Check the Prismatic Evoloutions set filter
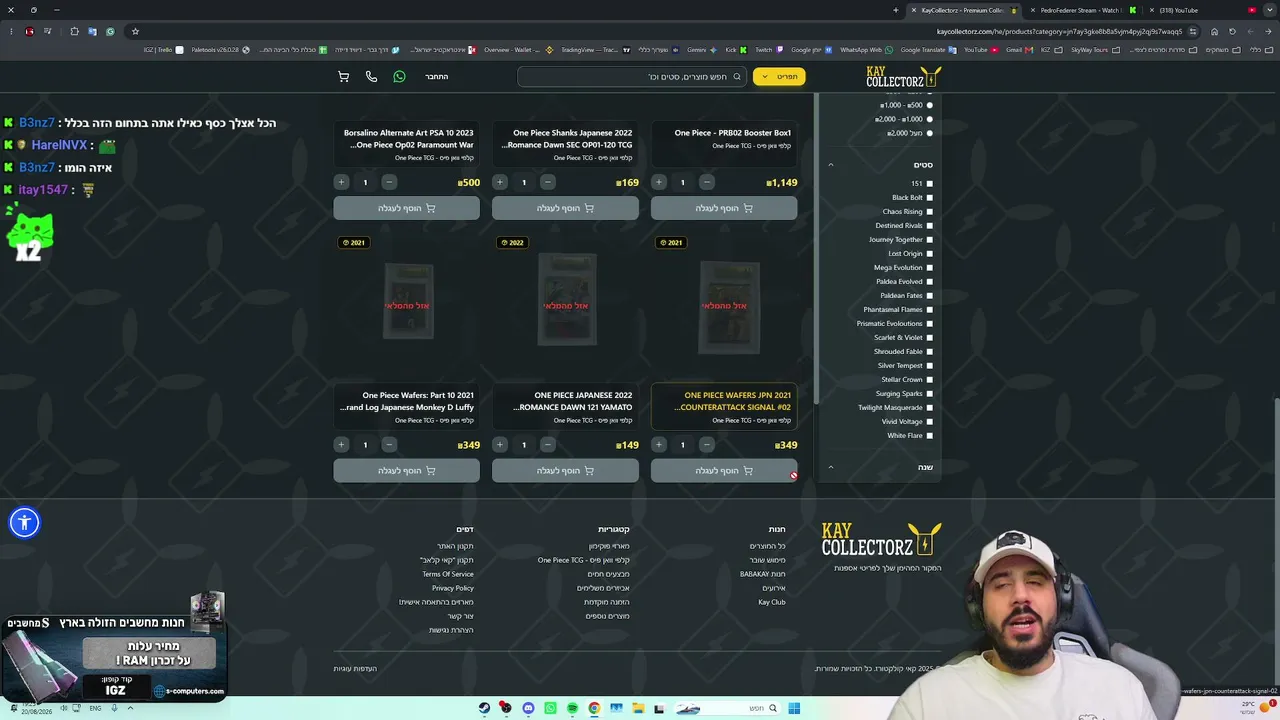The width and height of the screenshot is (1280, 720). [x=929, y=324]
